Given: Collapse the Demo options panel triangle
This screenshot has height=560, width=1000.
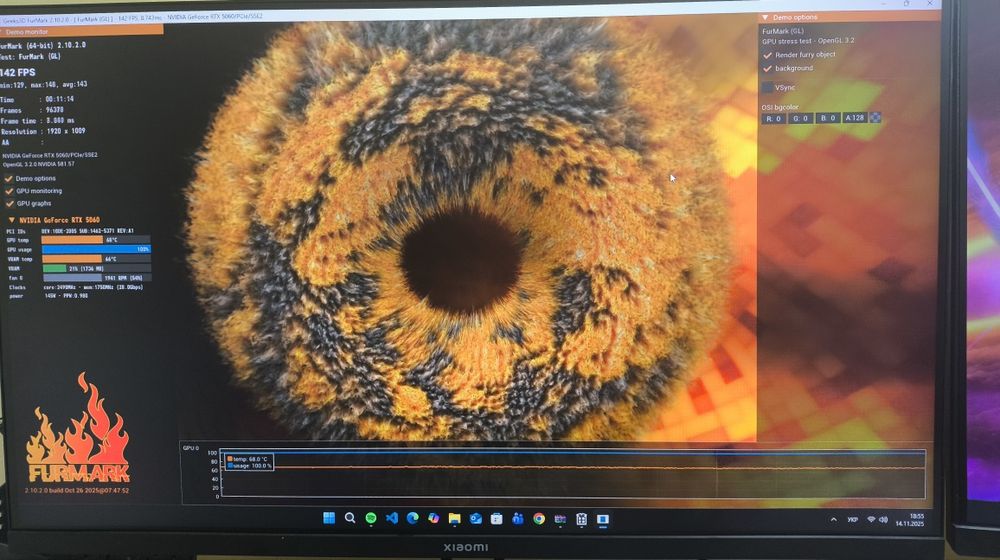Looking at the screenshot, I should pyautogui.click(x=765, y=17).
